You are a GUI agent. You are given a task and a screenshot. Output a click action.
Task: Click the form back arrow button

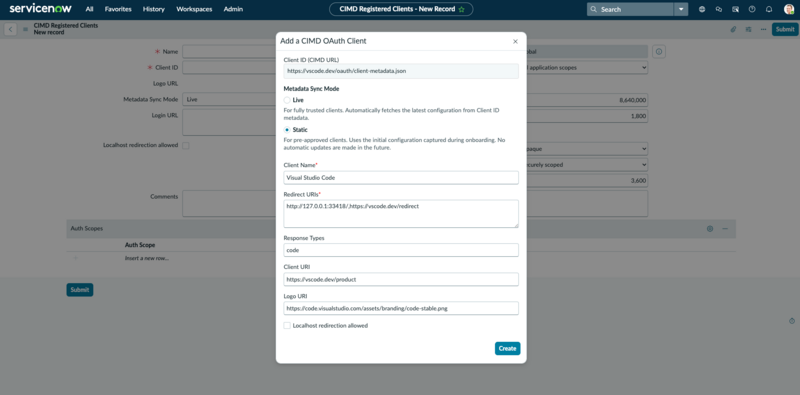click(x=10, y=29)
